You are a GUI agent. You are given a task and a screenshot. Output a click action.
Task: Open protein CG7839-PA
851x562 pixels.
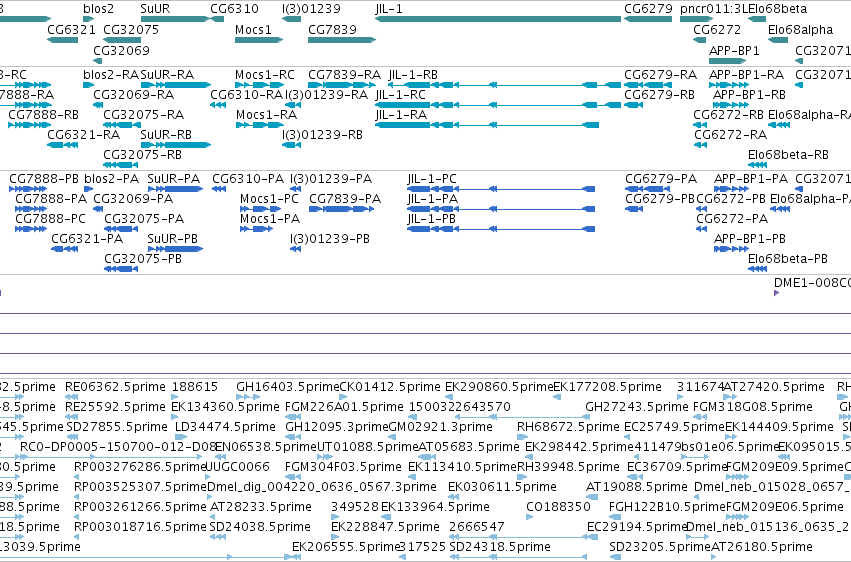coord(345,199)
